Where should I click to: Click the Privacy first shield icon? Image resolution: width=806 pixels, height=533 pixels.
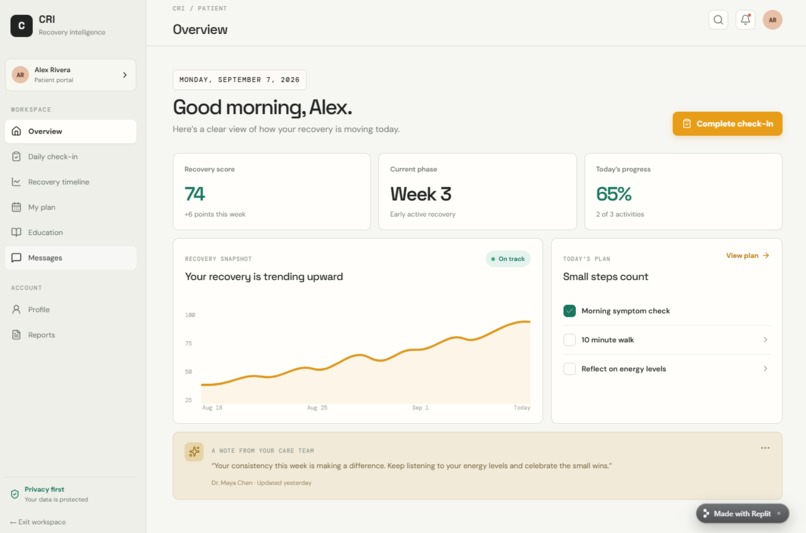click(15, 494)
